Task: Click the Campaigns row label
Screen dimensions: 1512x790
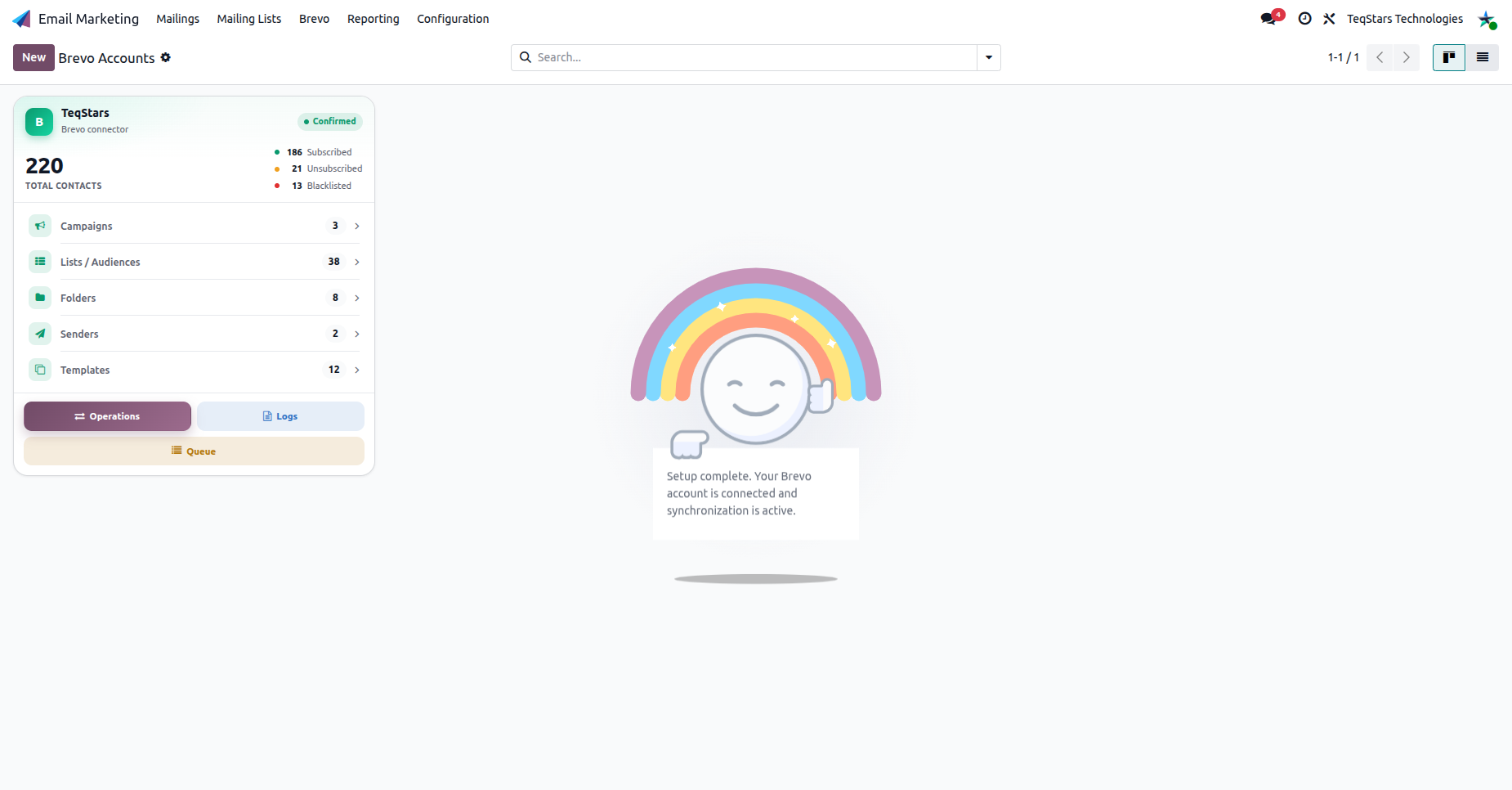Action: point(87,226)
